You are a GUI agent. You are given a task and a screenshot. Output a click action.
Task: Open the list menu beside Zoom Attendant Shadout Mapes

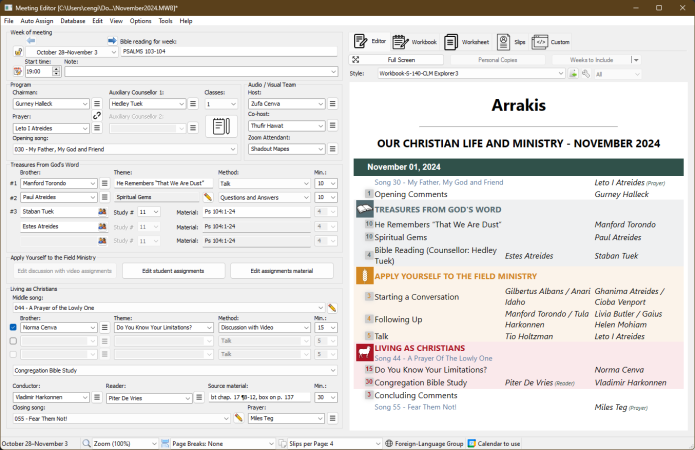[x=332, y=149]
